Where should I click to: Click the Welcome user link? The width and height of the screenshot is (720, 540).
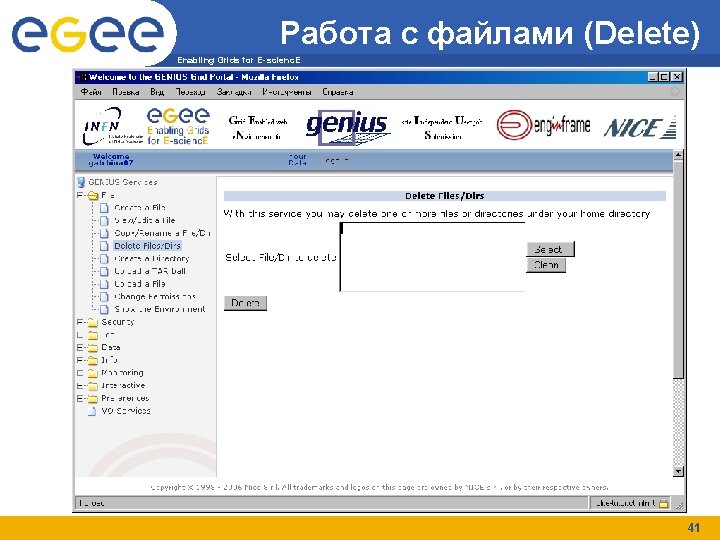point(111,160)
